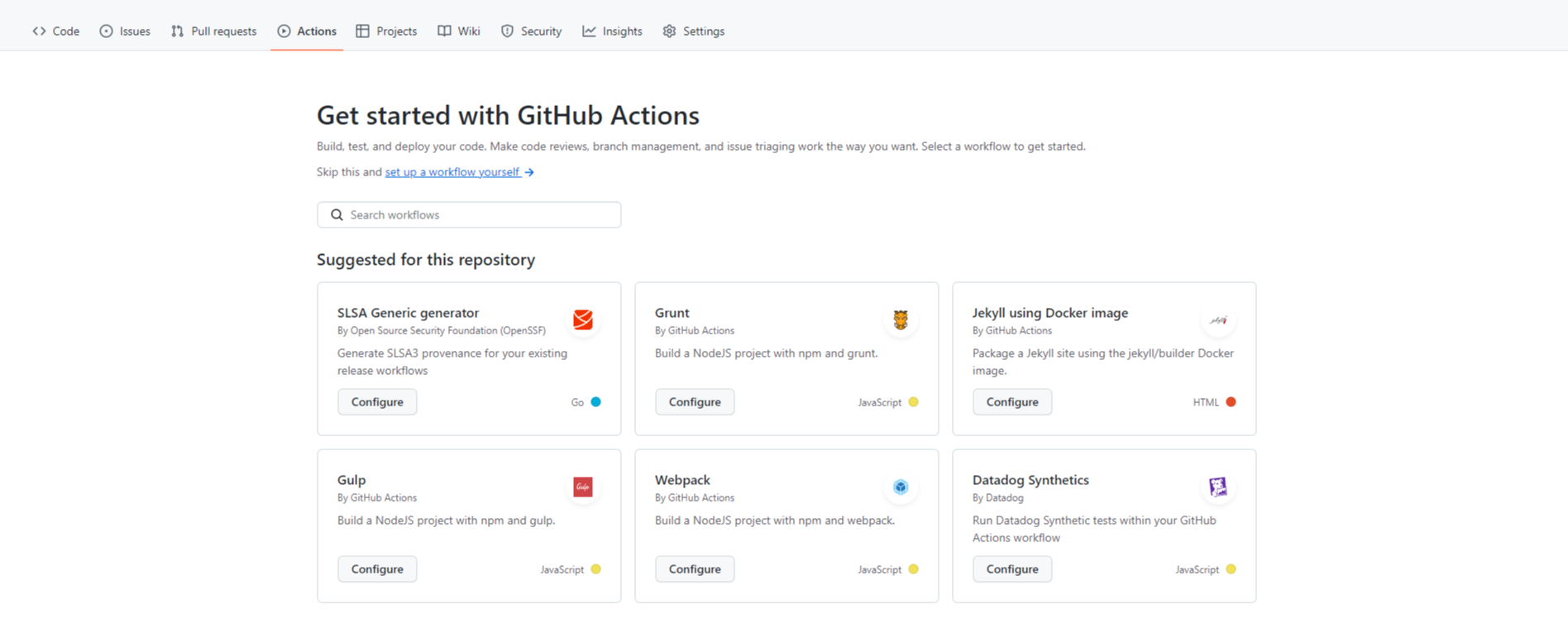
Task: Open the Wiki tab
Action: [459, 31]
